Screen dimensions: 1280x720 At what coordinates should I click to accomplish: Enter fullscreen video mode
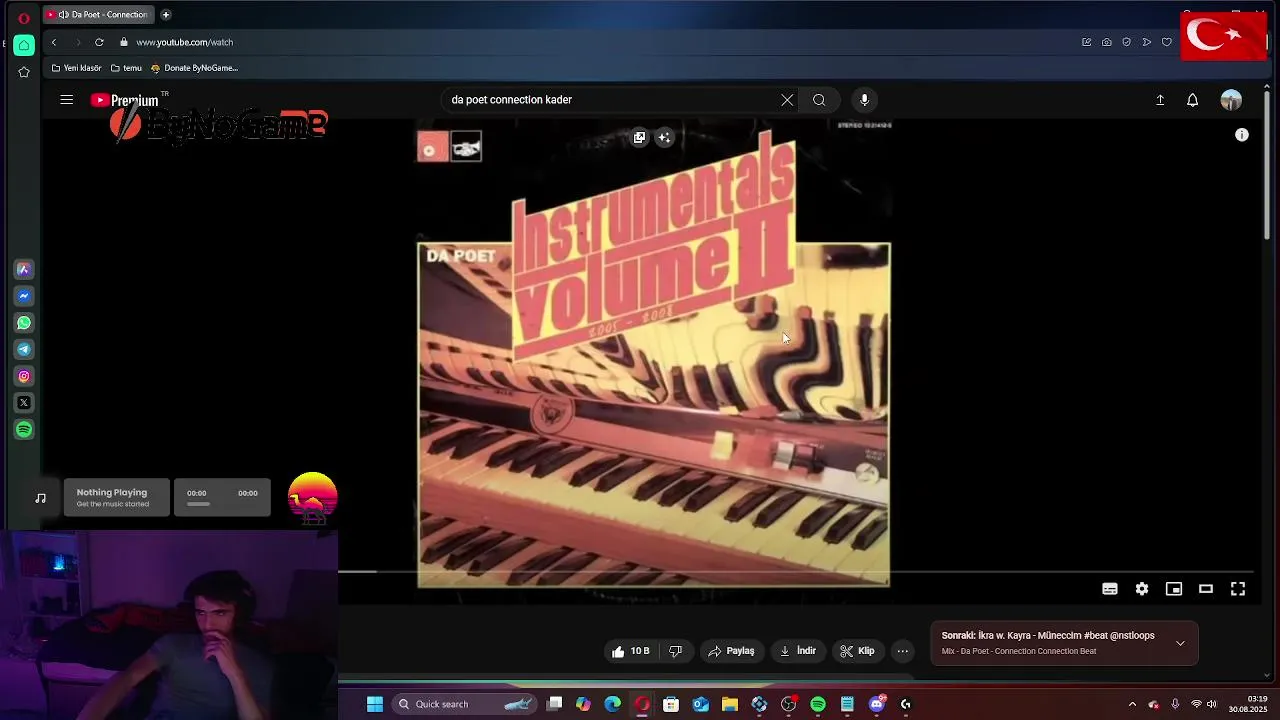coord(1238,589)
